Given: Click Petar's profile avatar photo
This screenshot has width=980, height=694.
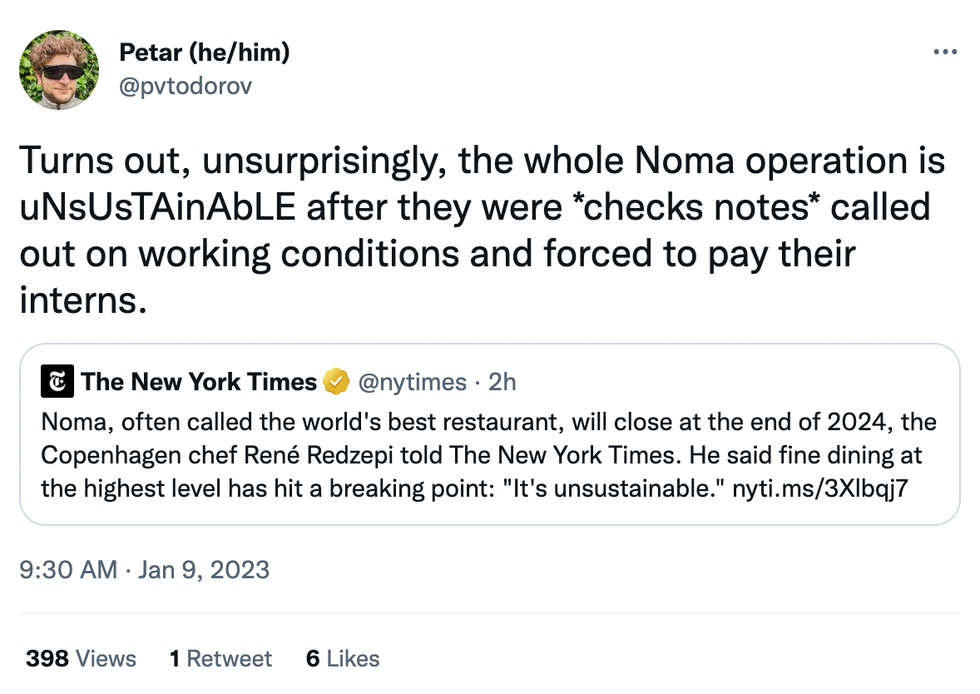Looking at the screenshot, I should click(x=59, y=69).
